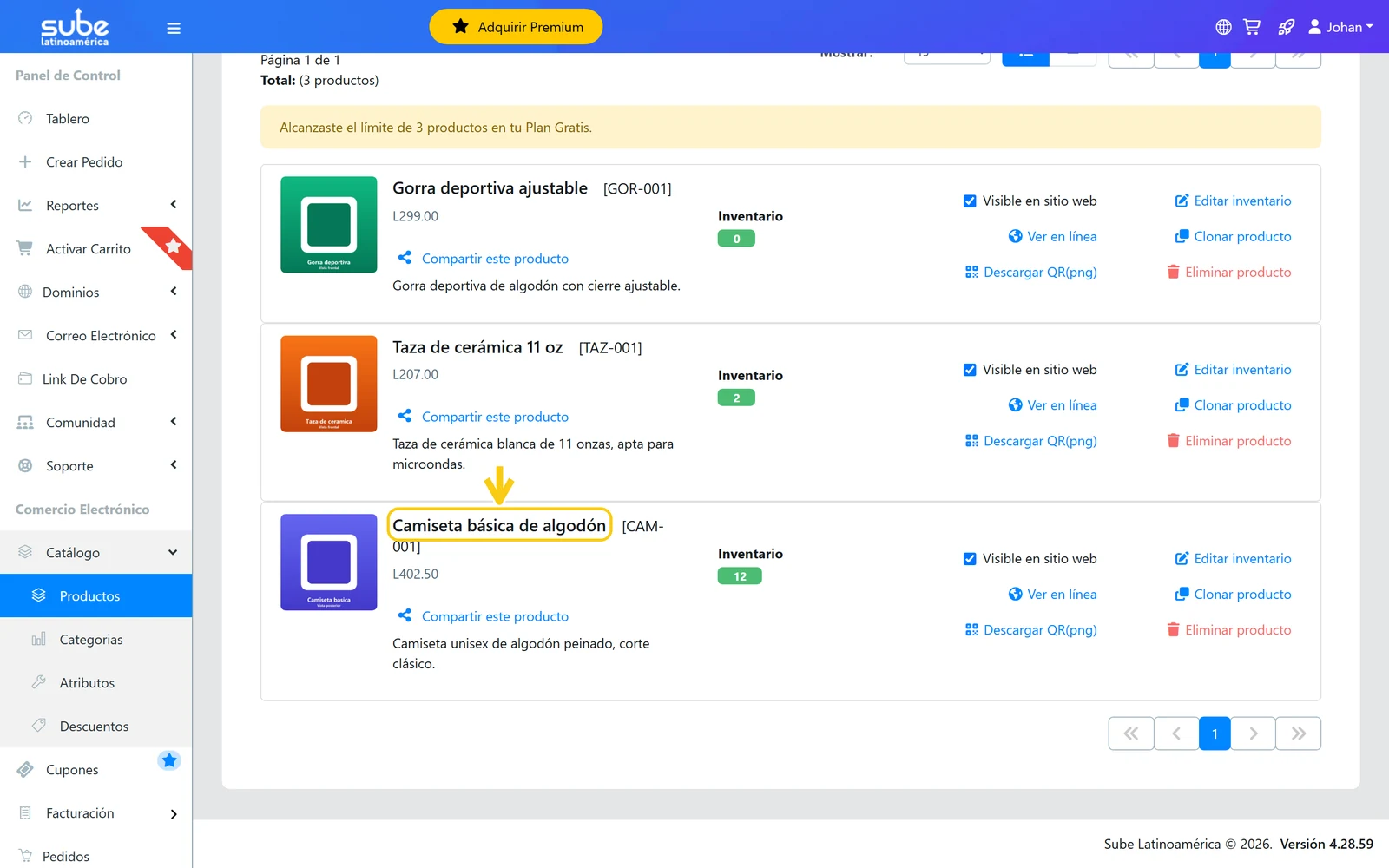Open the shopping cart icon in header

[1252, 27]
